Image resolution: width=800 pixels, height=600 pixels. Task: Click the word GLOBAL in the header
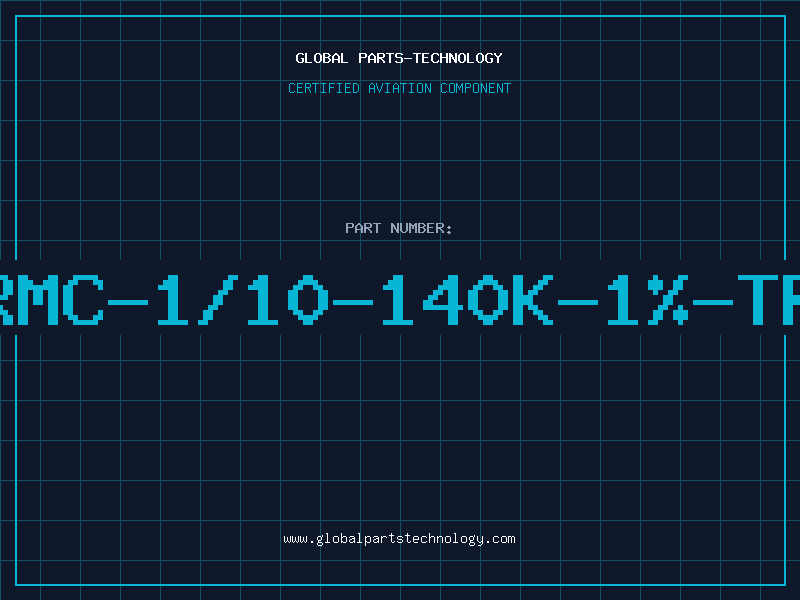coord(322,58)
